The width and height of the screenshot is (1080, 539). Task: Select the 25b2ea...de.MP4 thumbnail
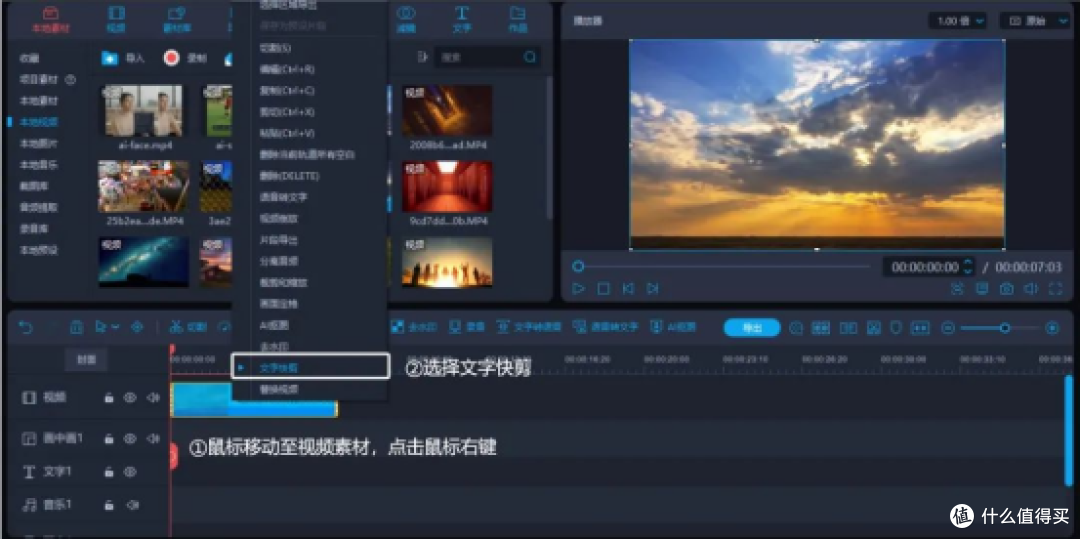coord(143,187)
